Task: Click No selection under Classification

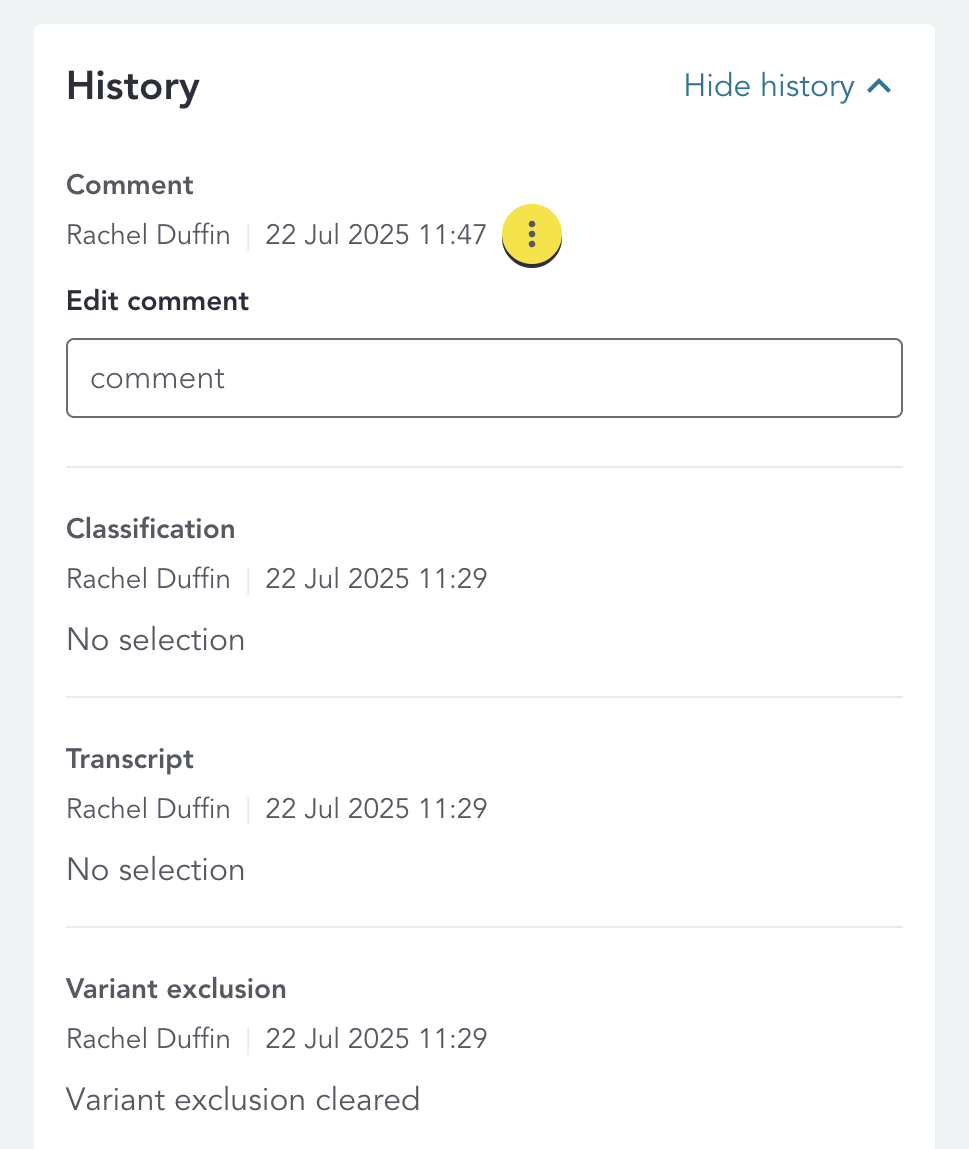Action: click(x=156, y=640)
